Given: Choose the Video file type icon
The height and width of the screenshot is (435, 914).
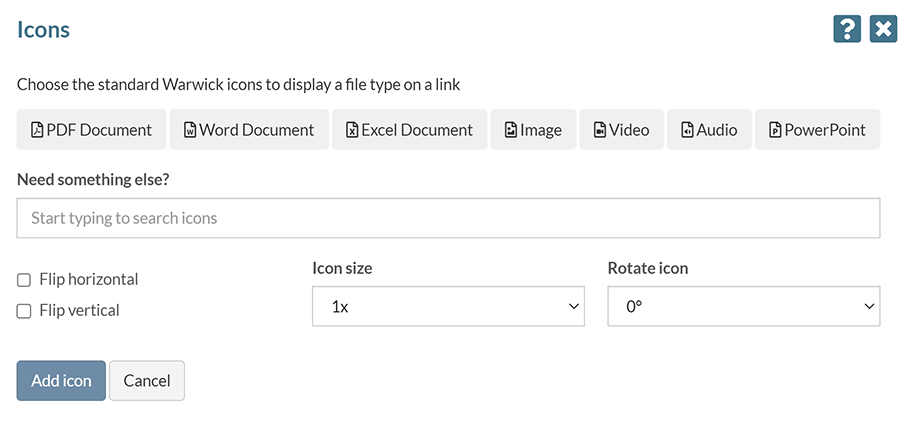Looking at the screenshot, I should 621,130.
